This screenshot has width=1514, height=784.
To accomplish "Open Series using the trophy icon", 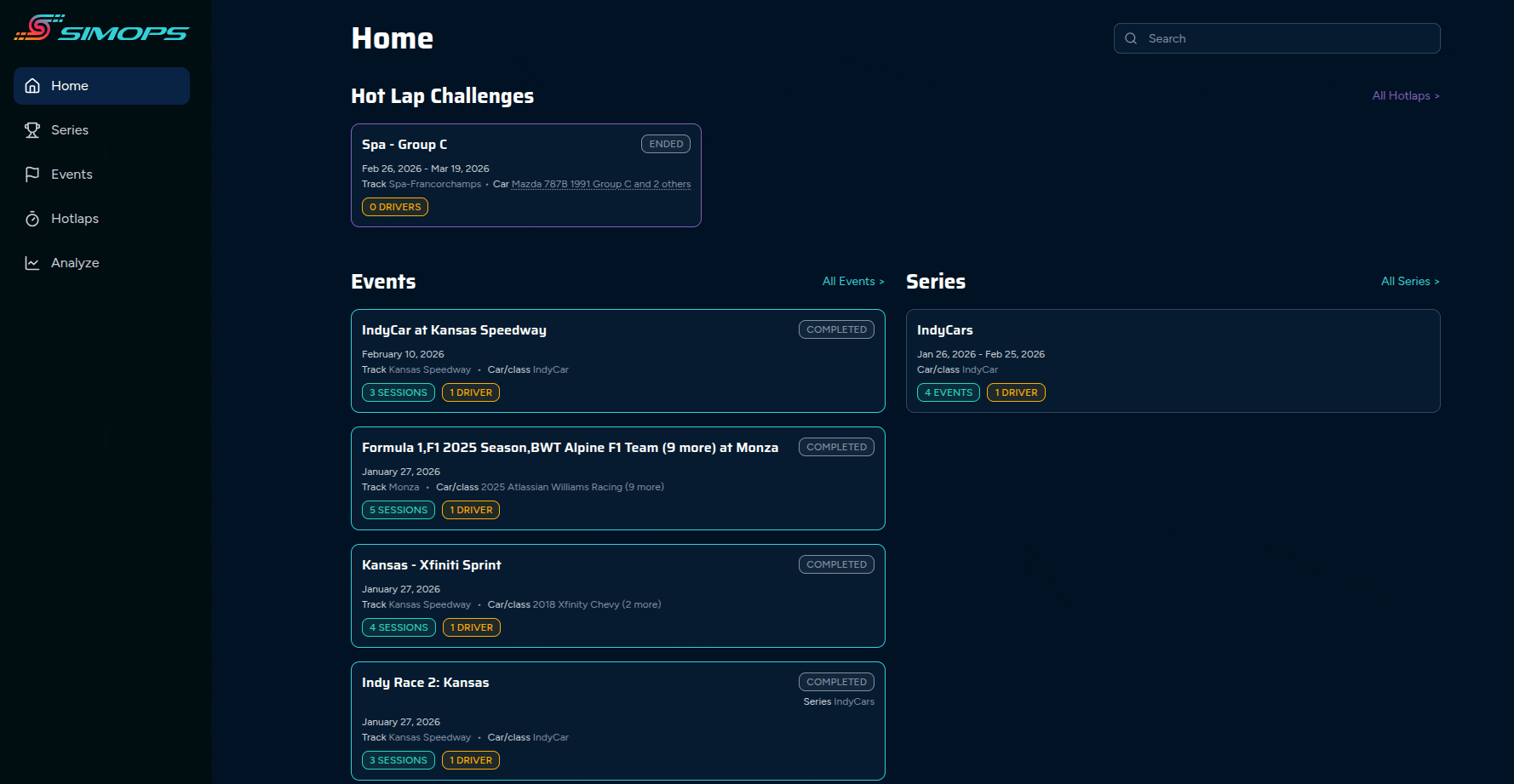I will 32,129.
